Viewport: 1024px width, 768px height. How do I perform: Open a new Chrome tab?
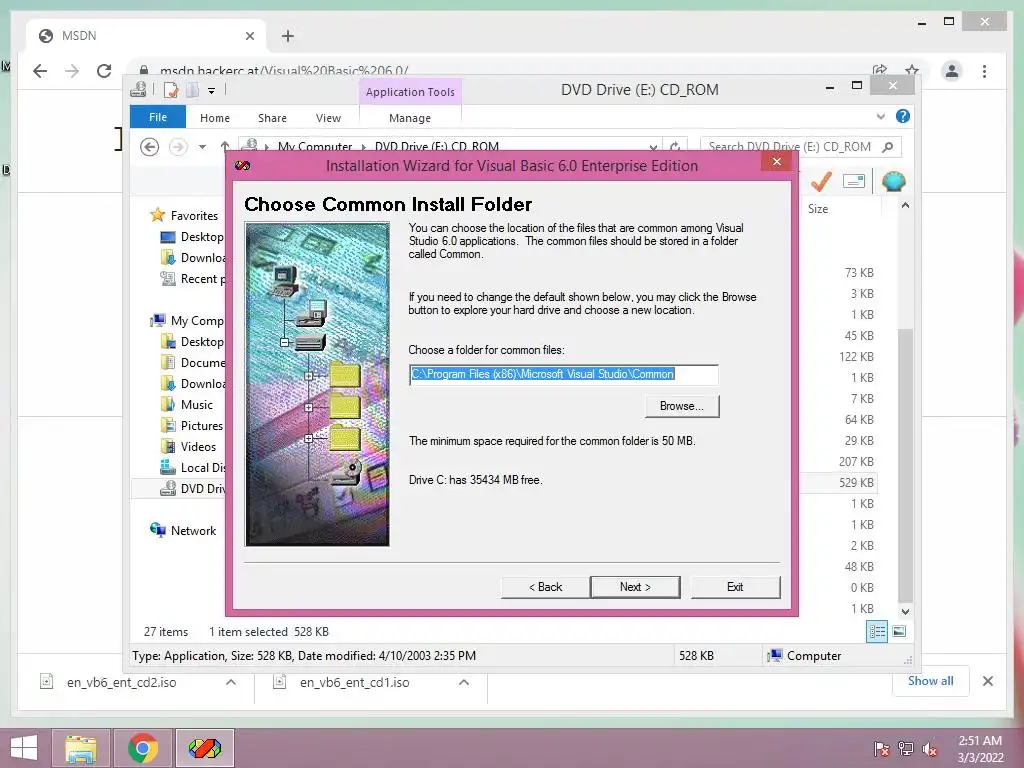click(288, 36)
